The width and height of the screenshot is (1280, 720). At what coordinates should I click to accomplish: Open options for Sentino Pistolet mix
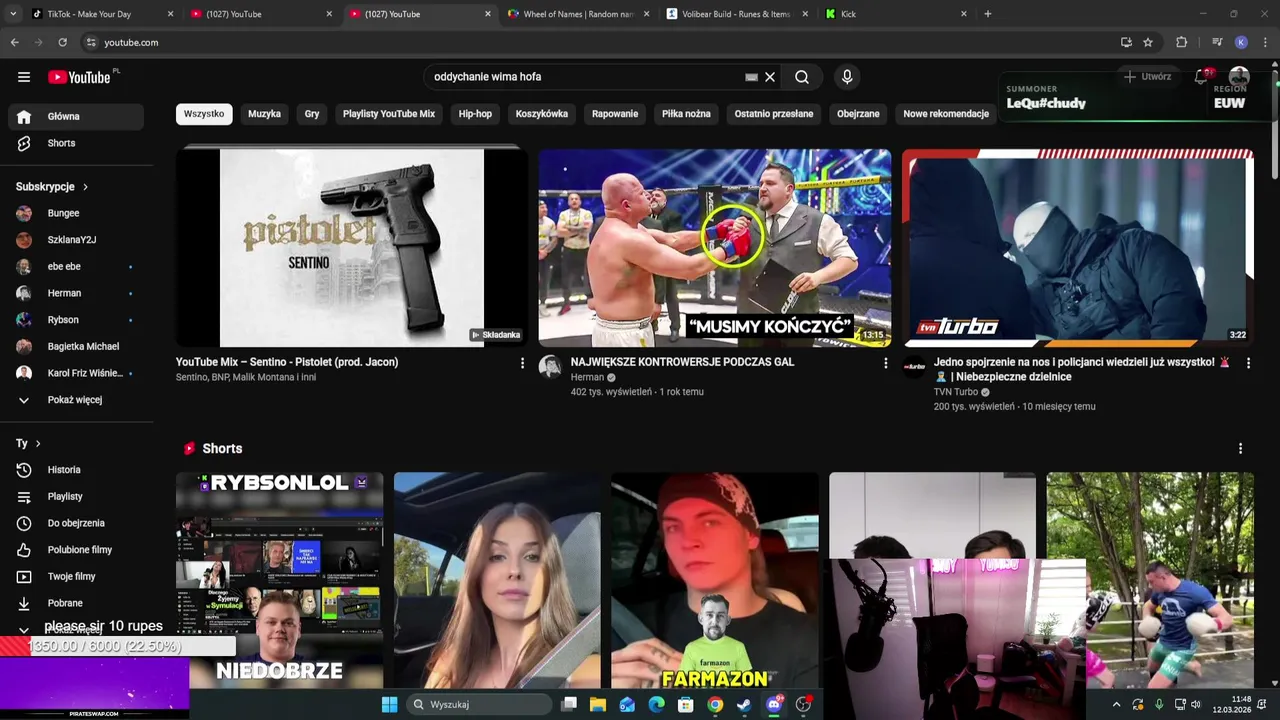tap(522, 363)
